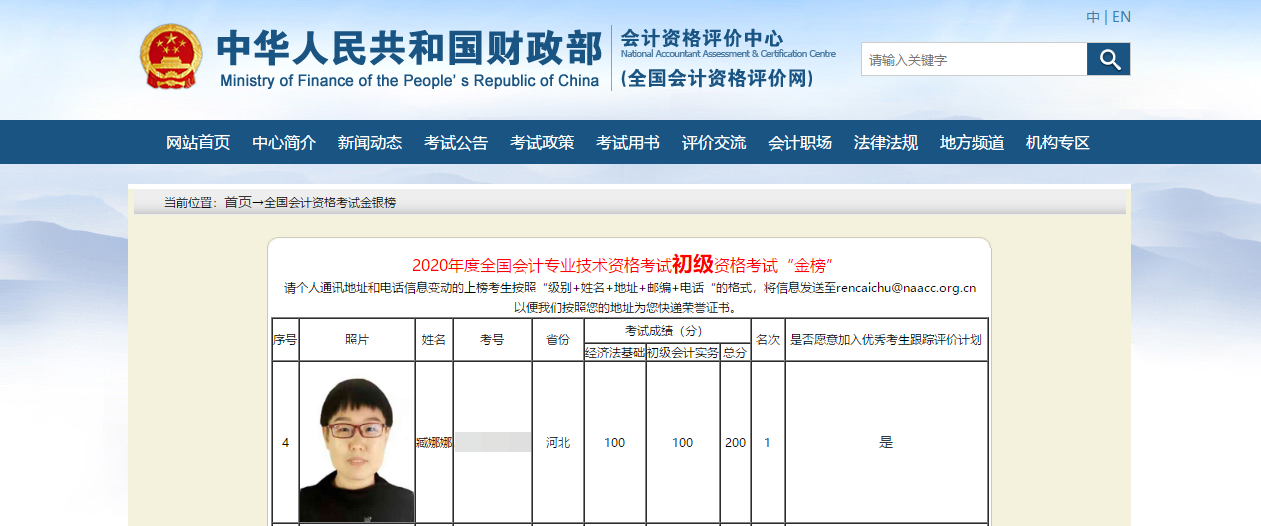Open 网站首页 in navigation bar

198,143
